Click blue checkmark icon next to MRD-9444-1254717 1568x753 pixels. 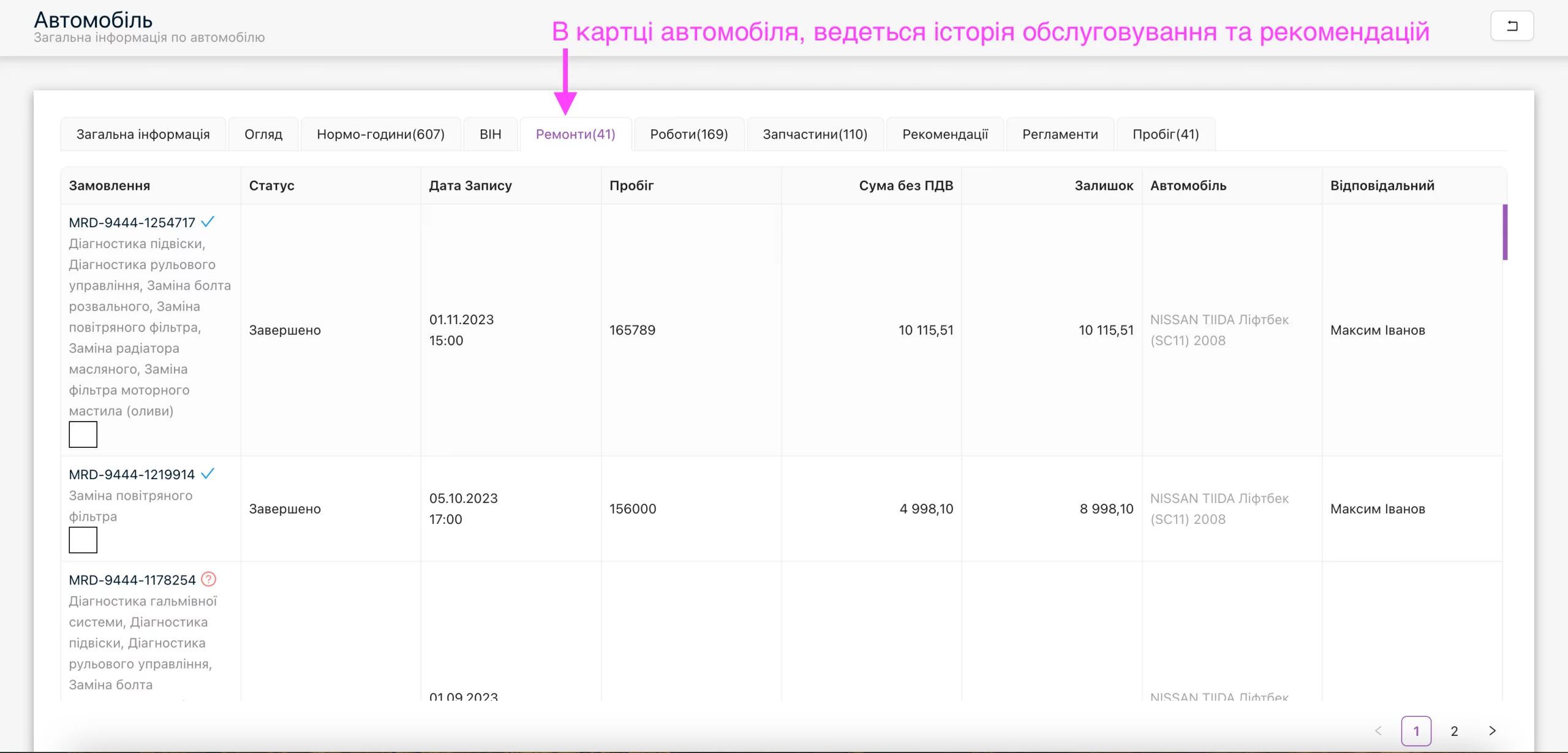(x=208, y=222)
